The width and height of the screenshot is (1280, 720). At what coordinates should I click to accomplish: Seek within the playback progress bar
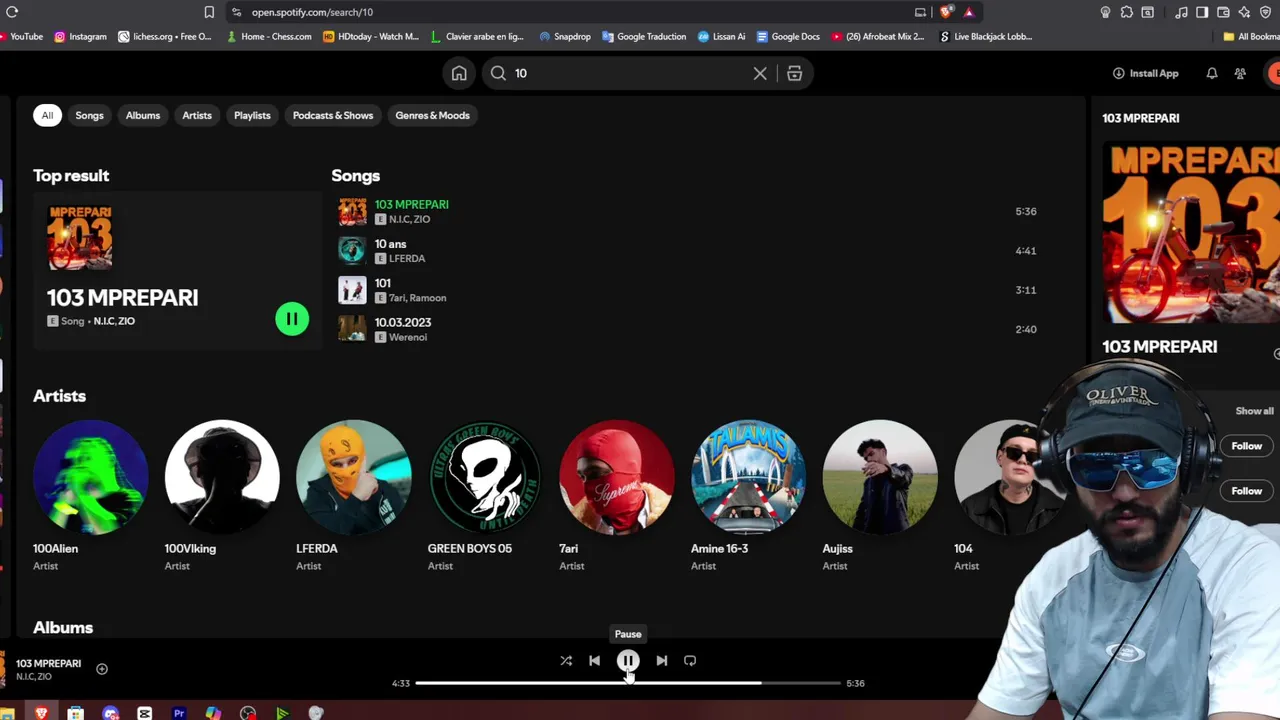pos(628,683)
